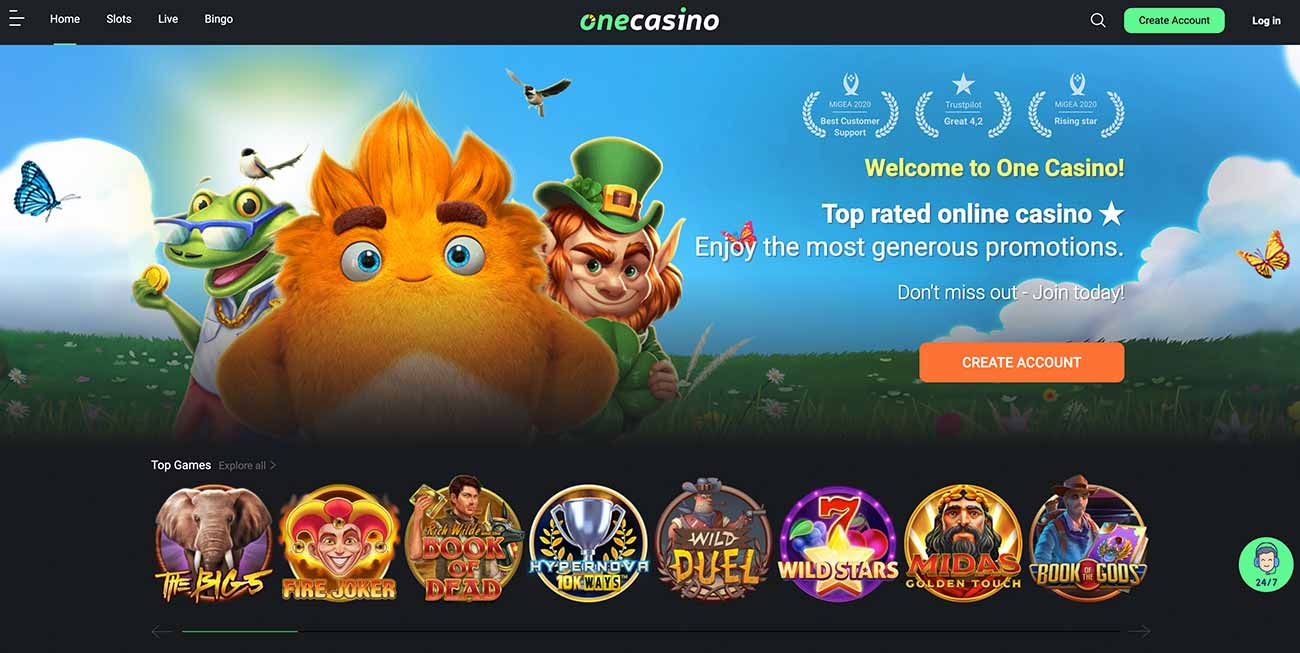Click the search magnifier icon

(x=1098, y=20)
